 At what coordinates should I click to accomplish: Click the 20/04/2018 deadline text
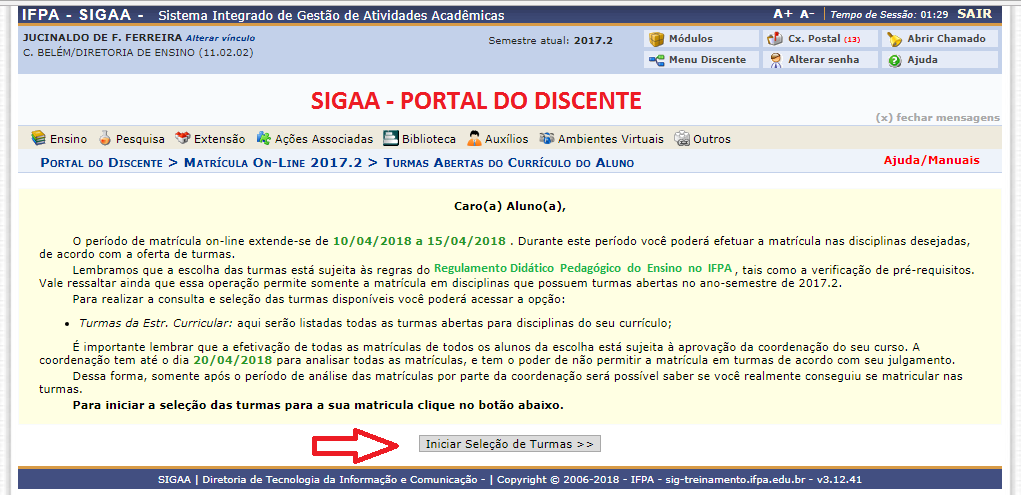pyautogui.click(x=232, y=360)
